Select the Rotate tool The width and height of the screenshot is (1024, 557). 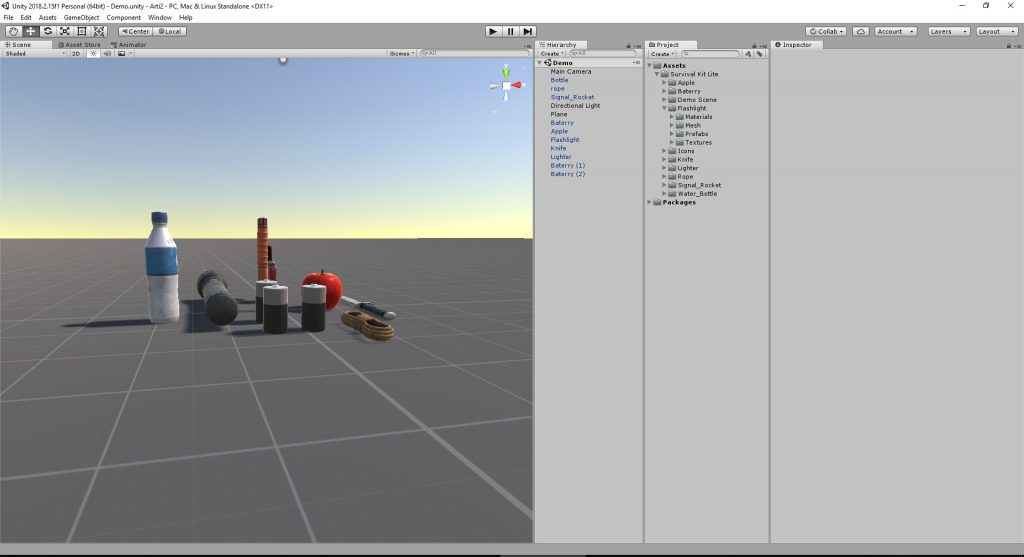(x=48, y=31)
